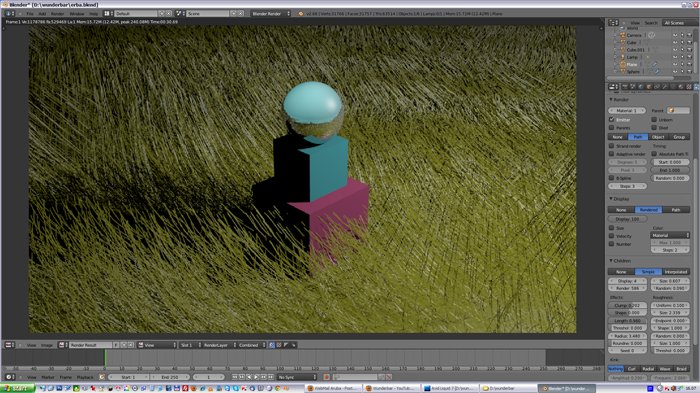Open the File menu
This screenshot has width=700, height=393.
pos(30,13)
